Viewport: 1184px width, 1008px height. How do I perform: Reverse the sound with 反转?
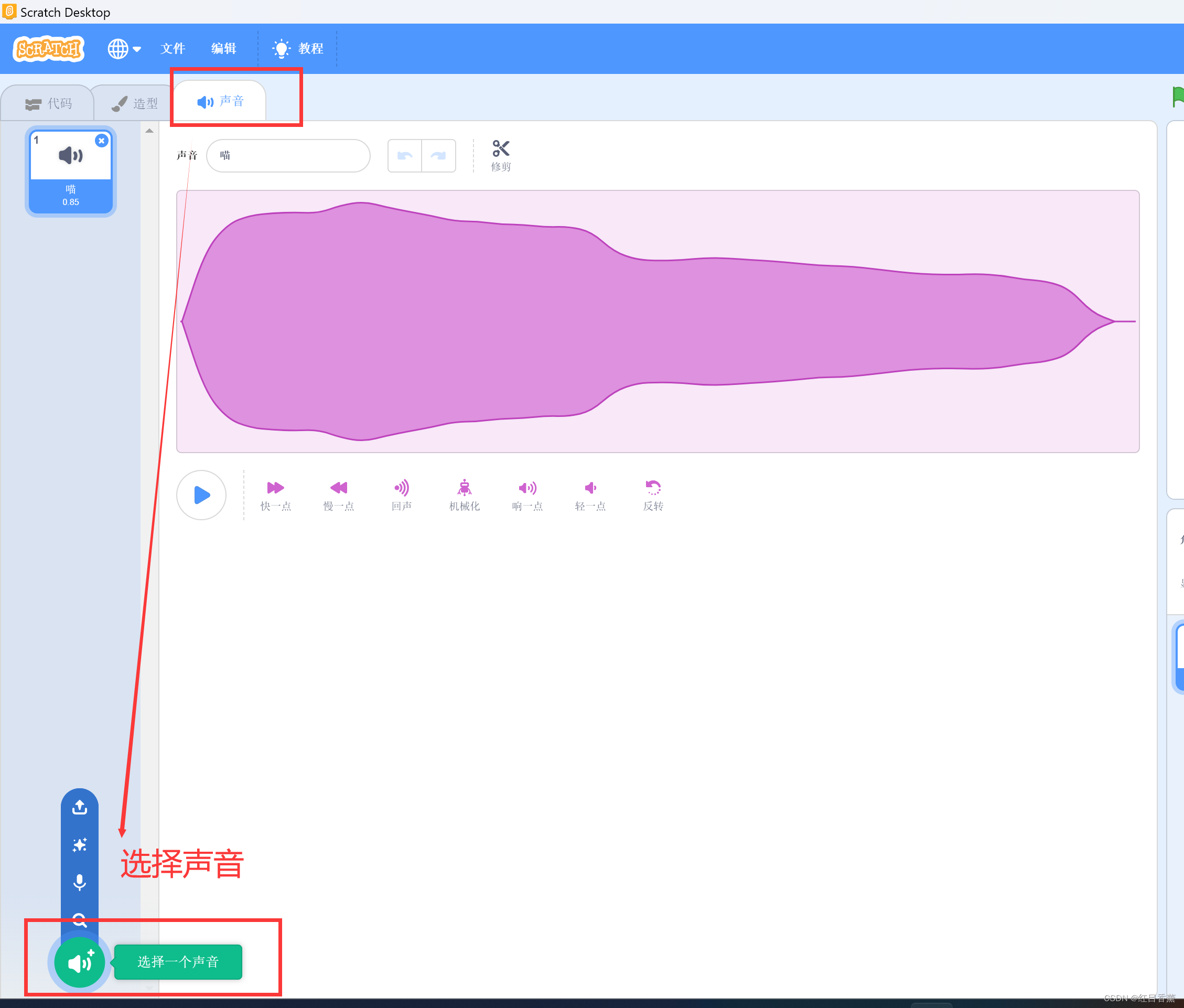click(x=653, y=495)
